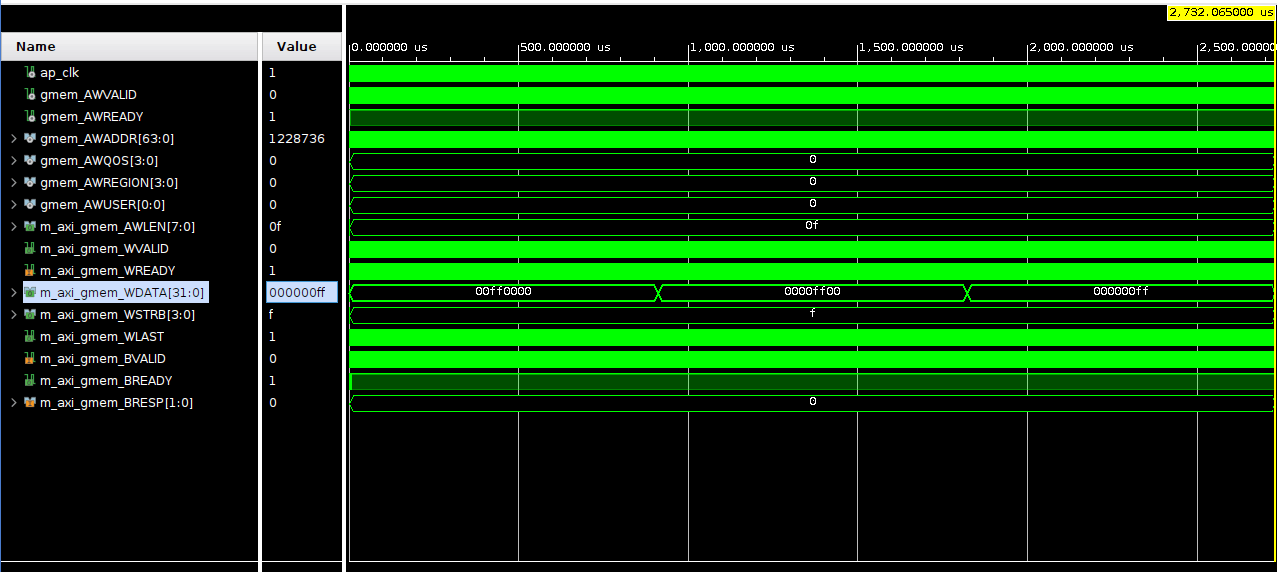The height and width of the screenshot is (572, 1277).
Task: Click the gmem_AWREGION bus icon
Action: [x=30, y=183]
